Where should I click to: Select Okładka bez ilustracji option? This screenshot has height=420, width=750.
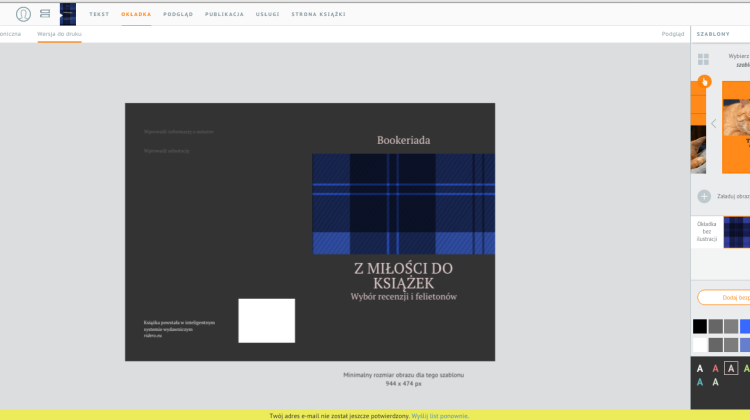(x=707, y=232)
